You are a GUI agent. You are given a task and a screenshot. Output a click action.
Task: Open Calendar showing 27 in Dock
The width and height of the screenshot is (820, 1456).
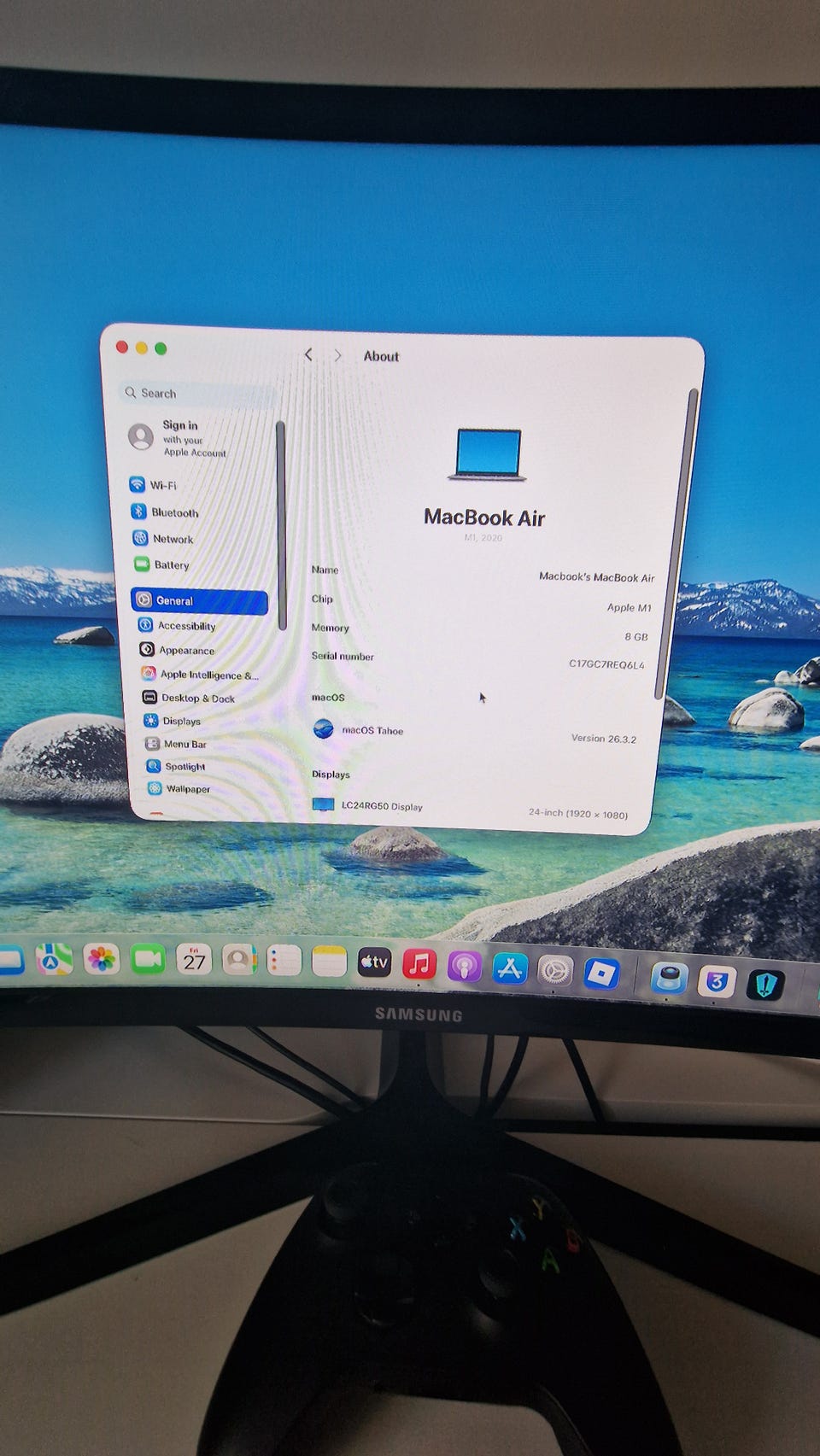click(194, 960)
